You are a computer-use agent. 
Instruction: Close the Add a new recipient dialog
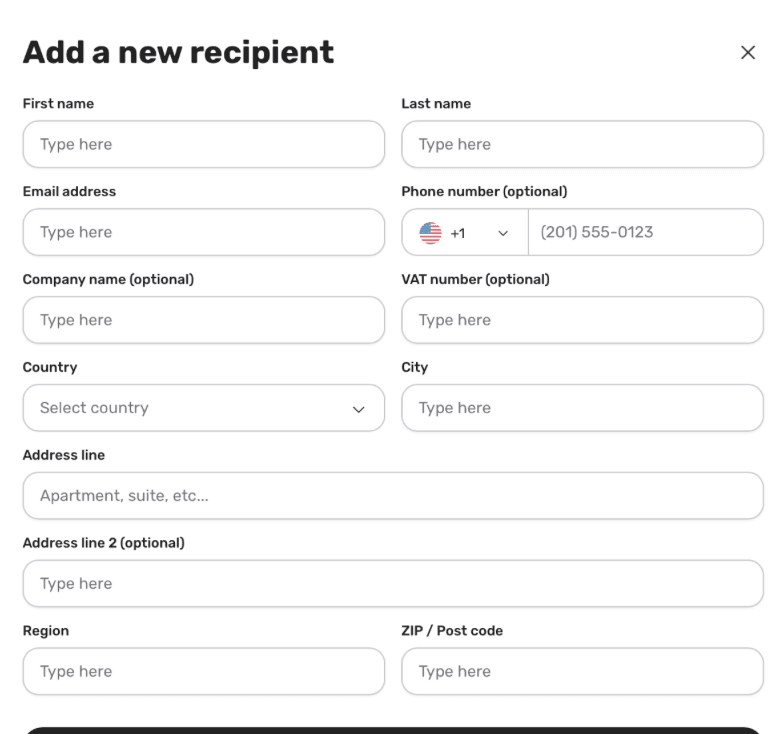748,52
